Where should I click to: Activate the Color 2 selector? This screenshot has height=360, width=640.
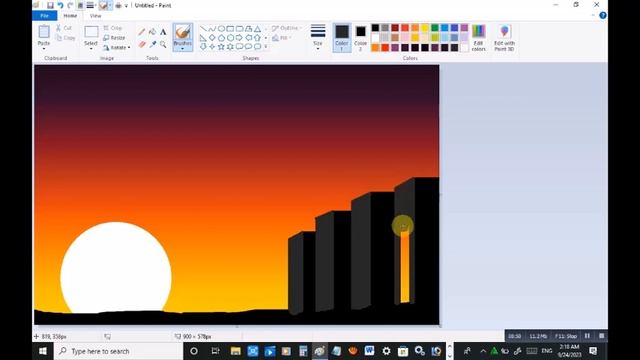point(360,38)
